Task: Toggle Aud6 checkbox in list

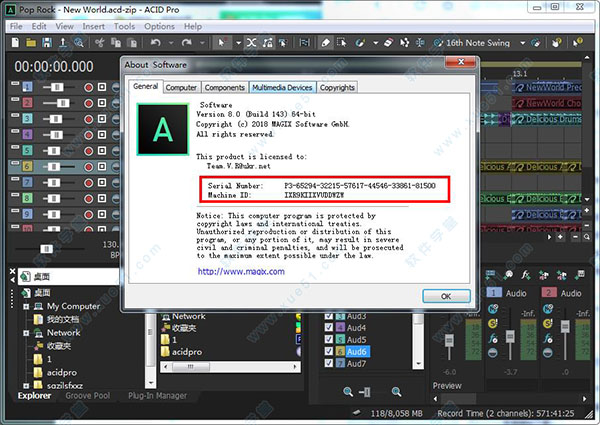Action: [x=329, y=351]
